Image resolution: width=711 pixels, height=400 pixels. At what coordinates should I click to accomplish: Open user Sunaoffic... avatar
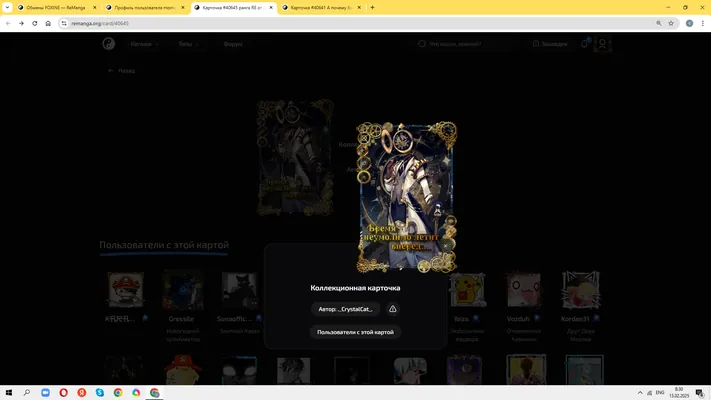click(239, 290)
